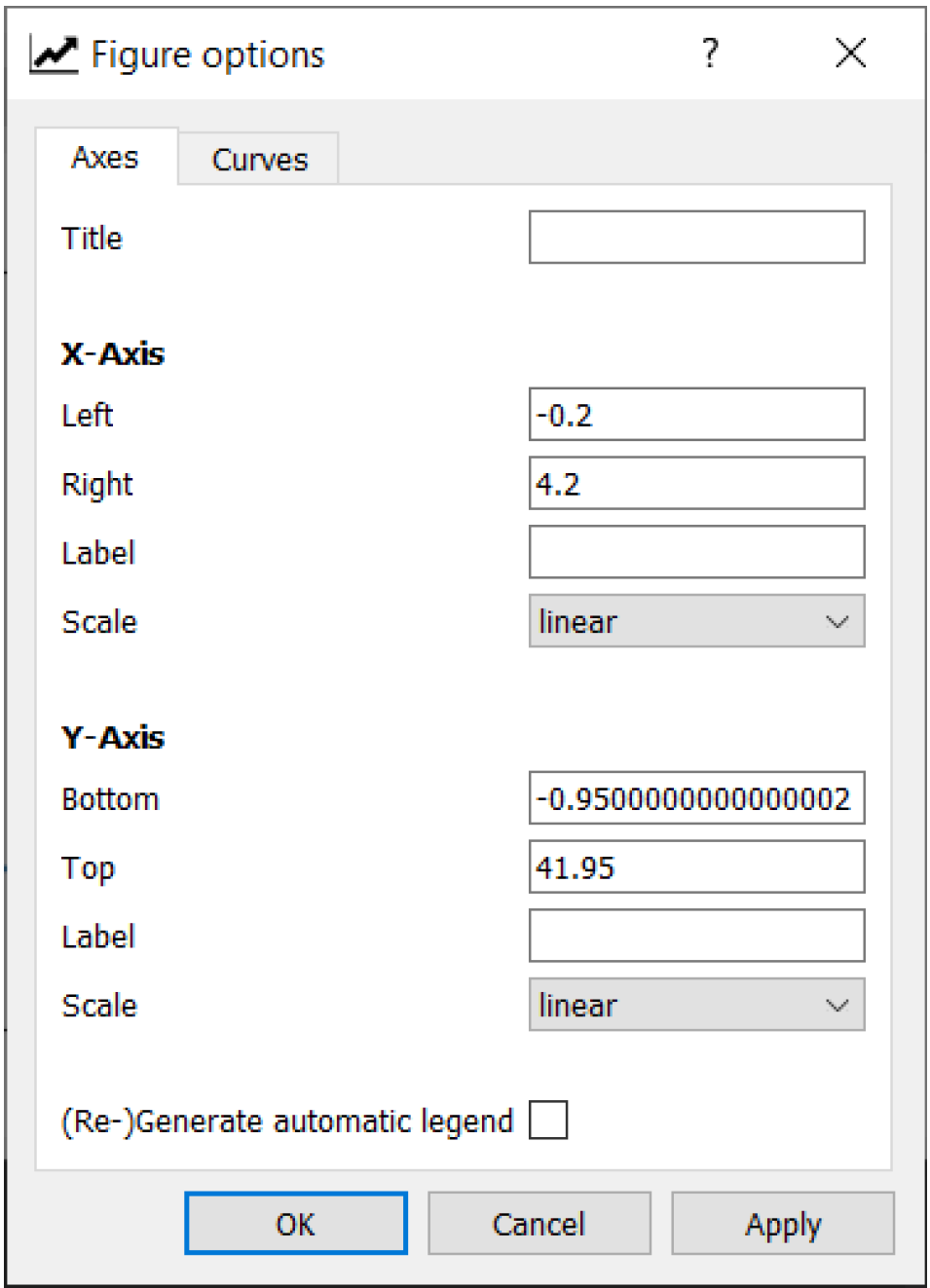Image resolution: width=930 pixels, height=1288 pixels.
Task: Click the Y-Axis section heading
Action: (113, 737)
